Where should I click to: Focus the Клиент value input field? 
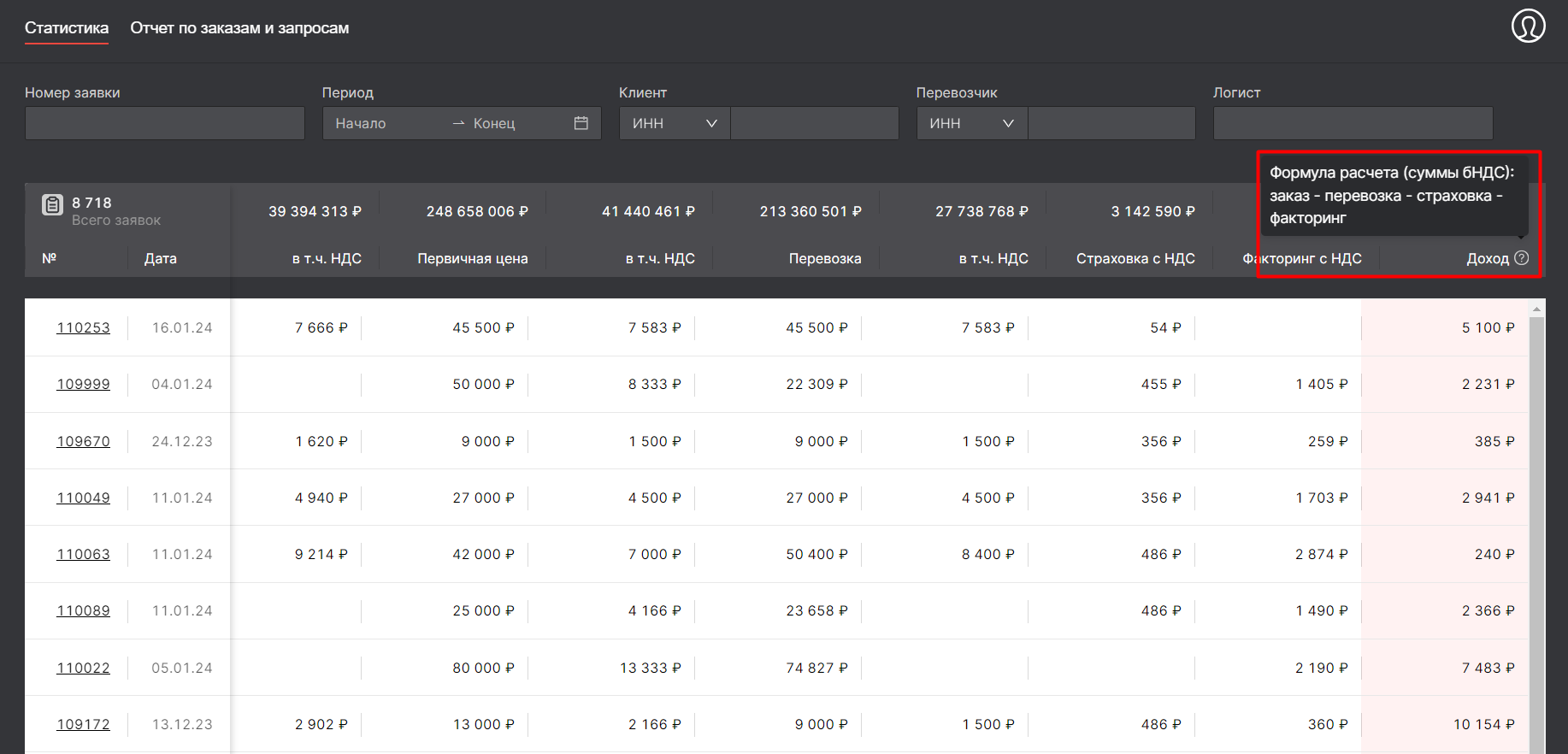(x=815, y=123)
